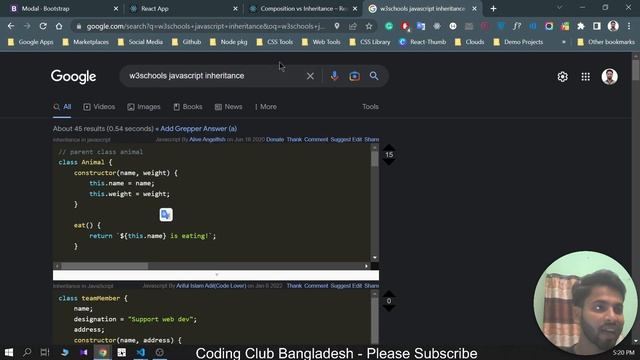Upvote the teamMember class answer
The width and height of the screenshot is (640, 360).
coord(389,293)
